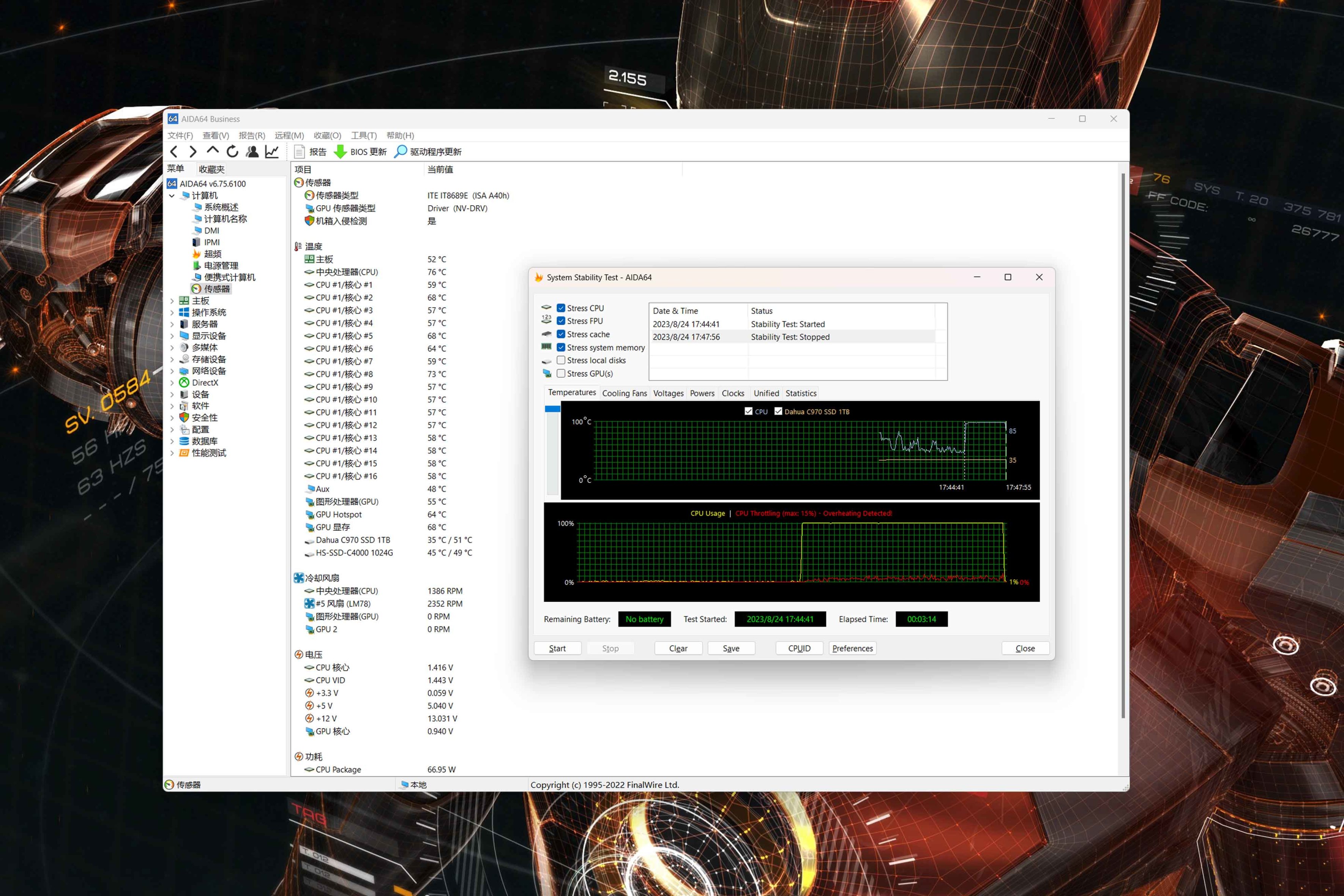Screen dimensions: 1344x896
Task: Click the Report page icon
Action: coord(299,151)
